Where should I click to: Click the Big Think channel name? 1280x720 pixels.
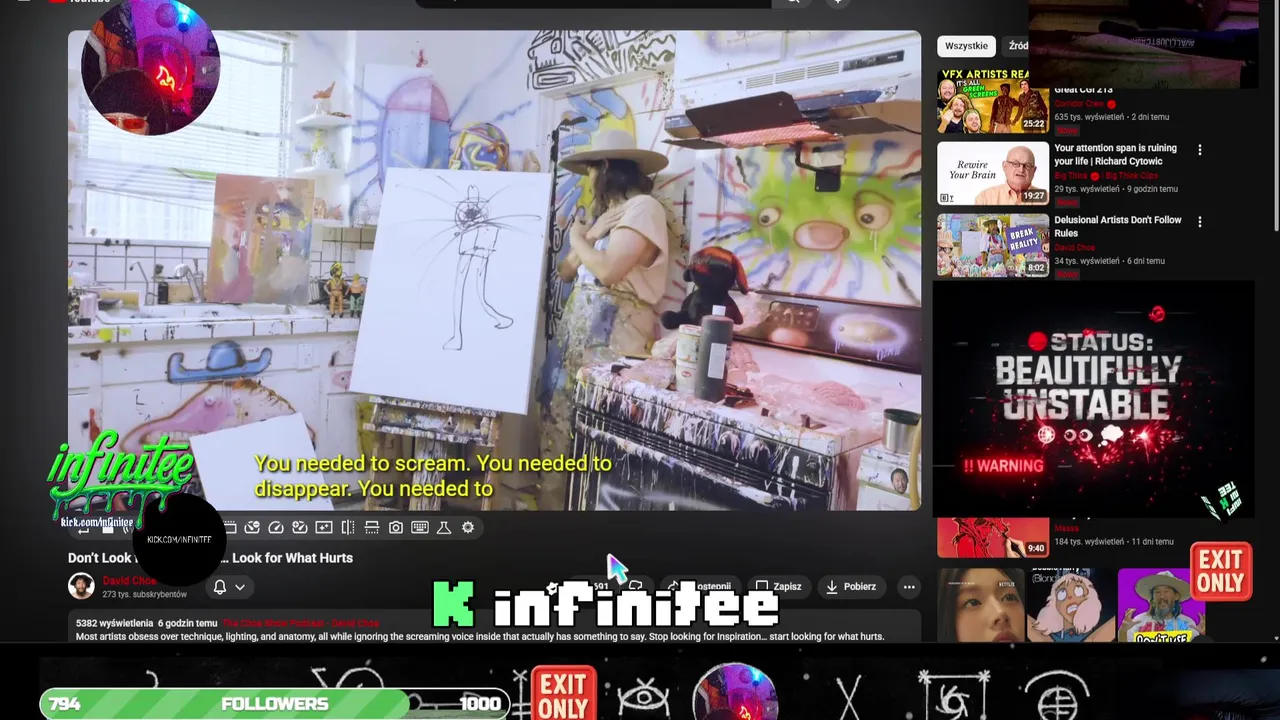click(x=1072, y=176)
